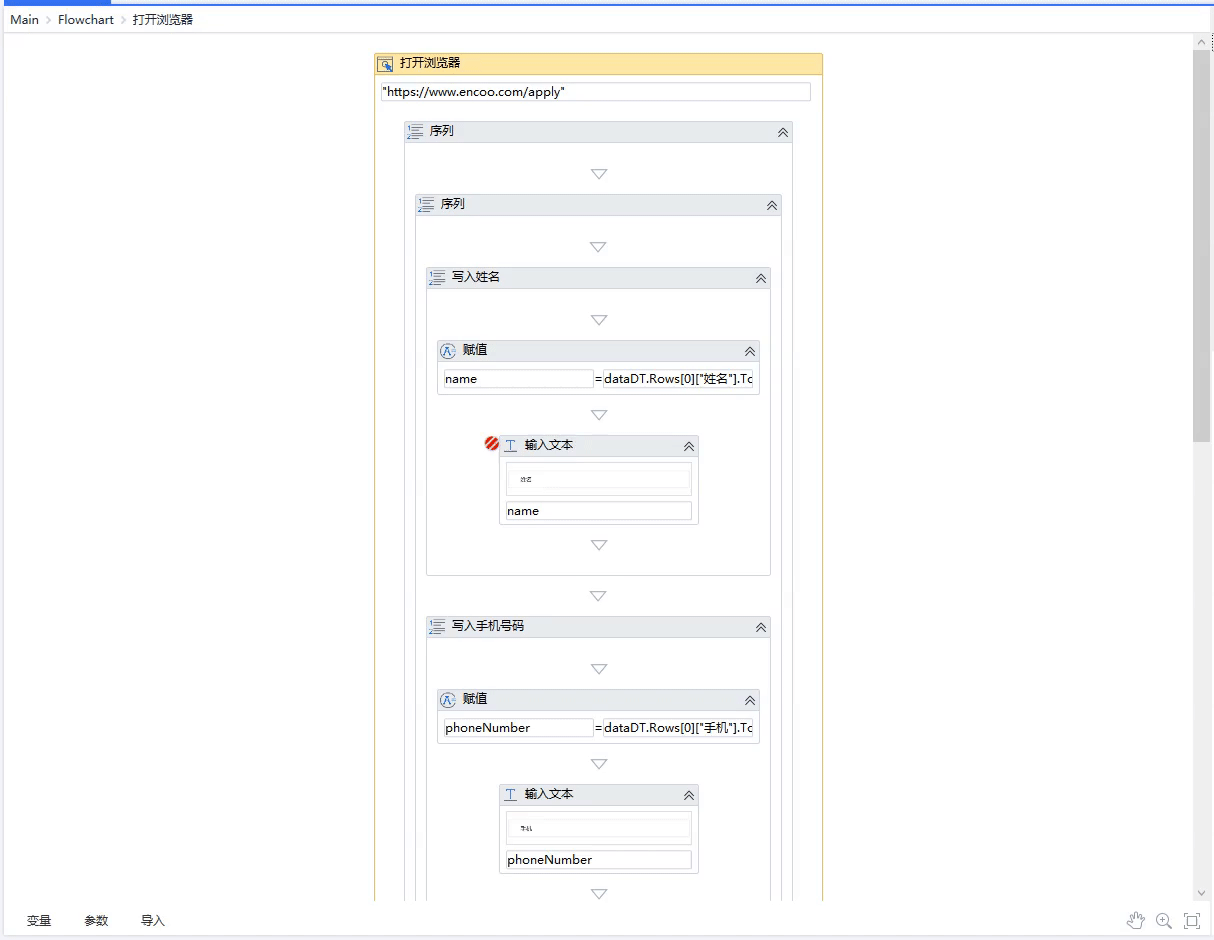Screen dimensions: 1214x940
Task: Click the sequence icon on outer 序列 header
Action: (416, 131)
